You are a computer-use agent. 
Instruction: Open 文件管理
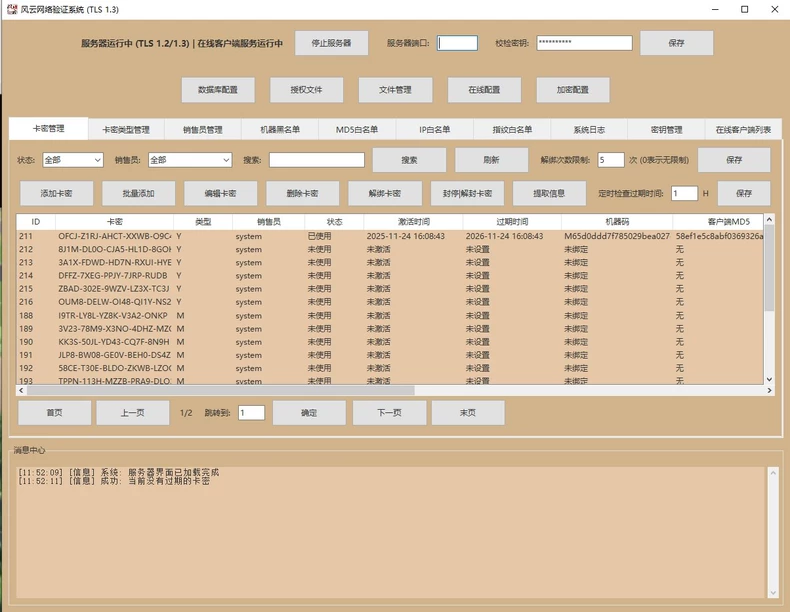coord(396,90)
